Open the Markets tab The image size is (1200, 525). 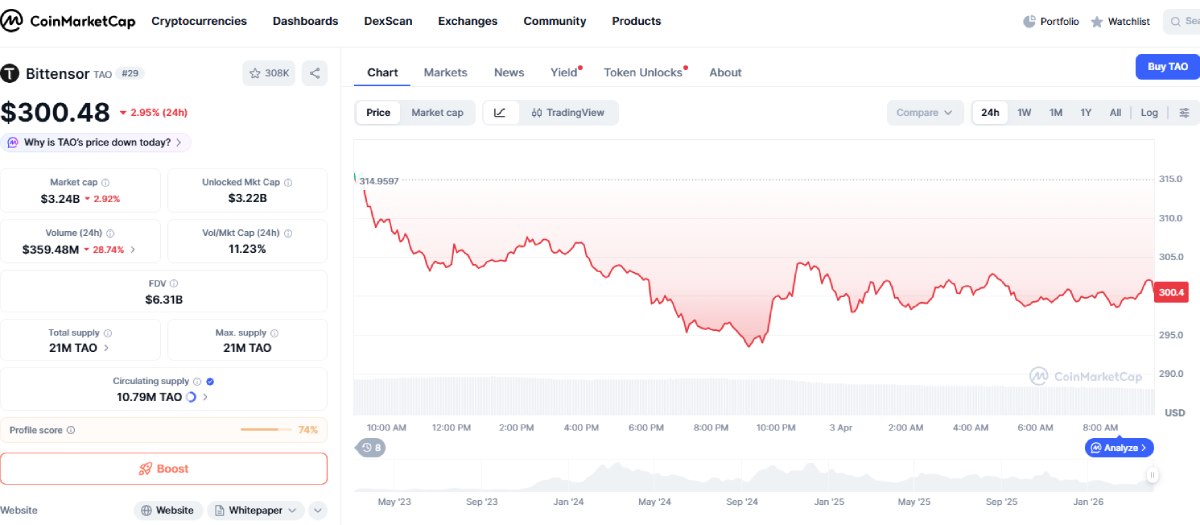445,72
